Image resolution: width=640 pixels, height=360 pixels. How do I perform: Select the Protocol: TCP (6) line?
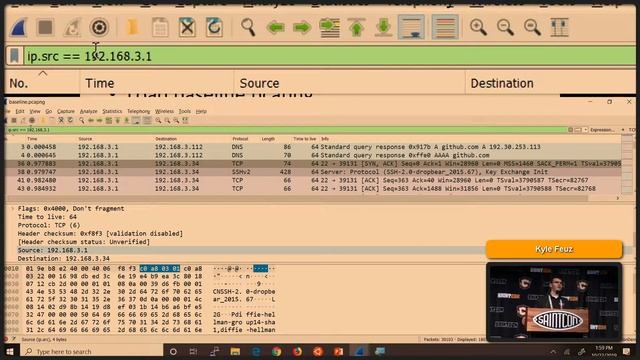(49, 225)
